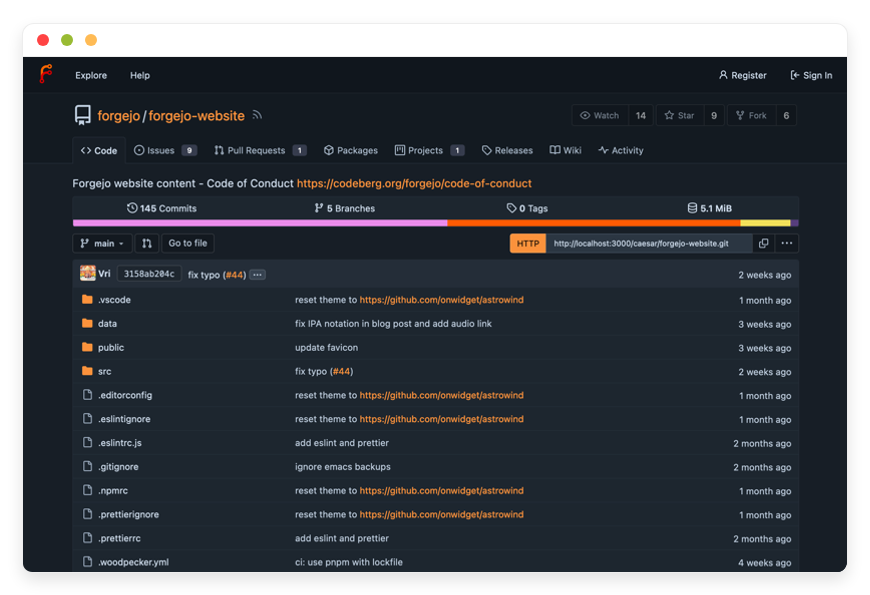
Task: Watch the forgejo-website repository
Action: (x=600, y=115)
